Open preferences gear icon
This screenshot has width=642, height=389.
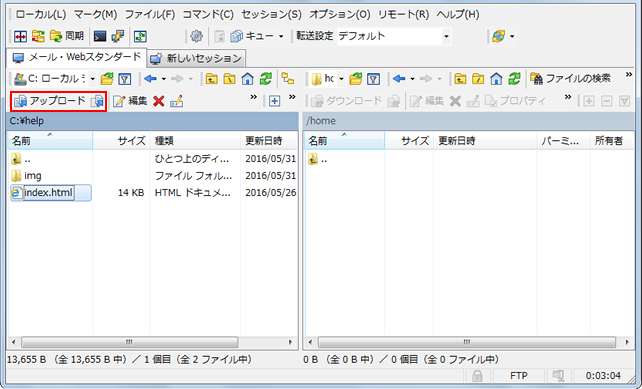point(196,36)
